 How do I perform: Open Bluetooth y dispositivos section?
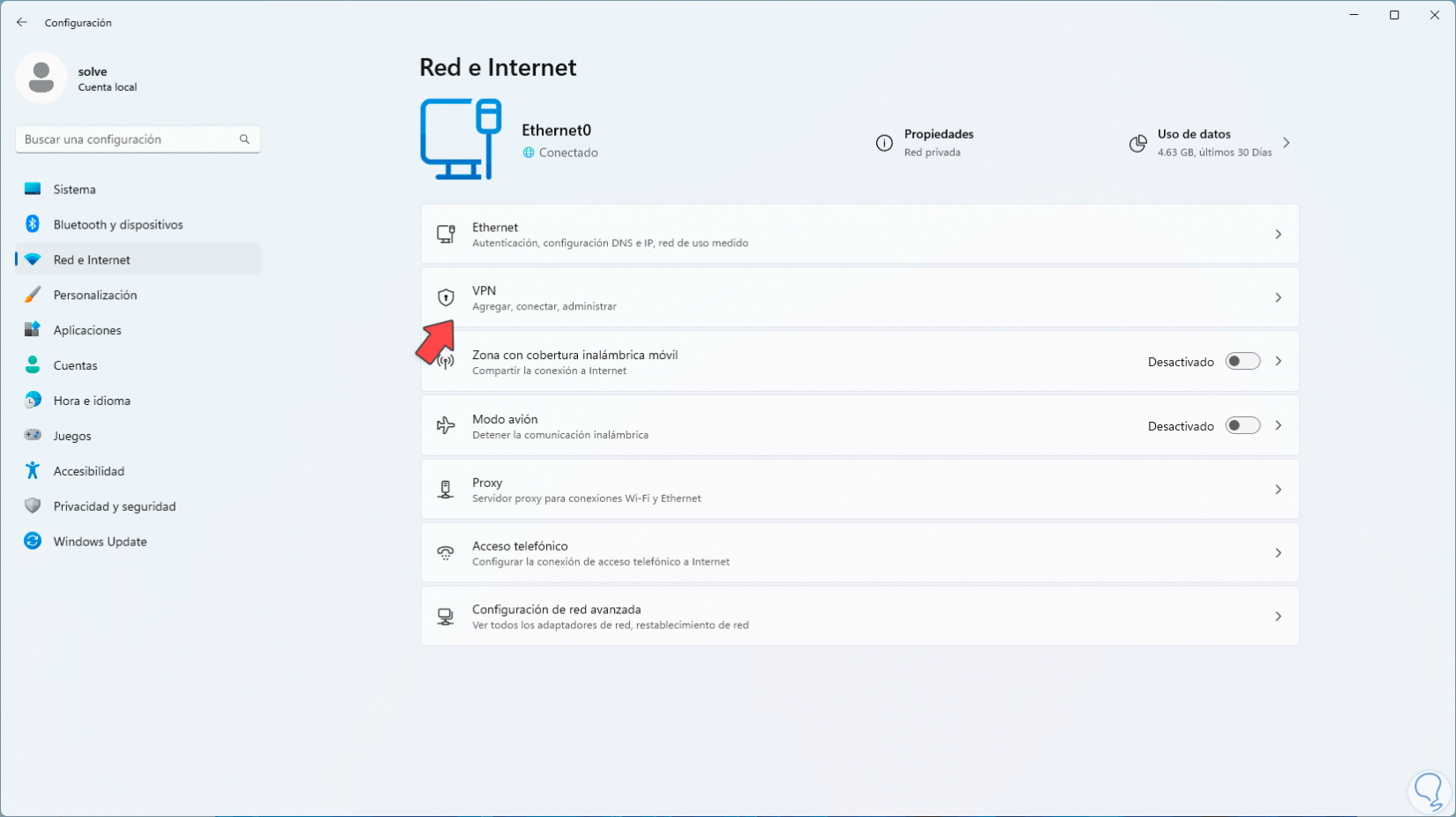(138, 224)
